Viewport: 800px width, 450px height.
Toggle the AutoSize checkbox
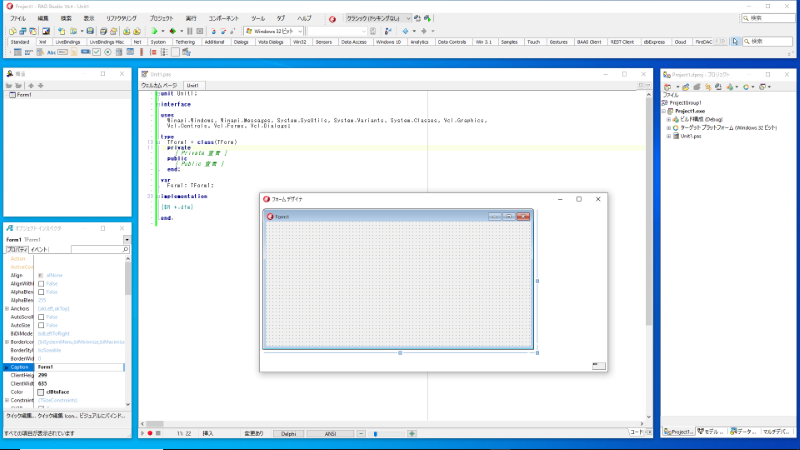(x=41, y=325)
